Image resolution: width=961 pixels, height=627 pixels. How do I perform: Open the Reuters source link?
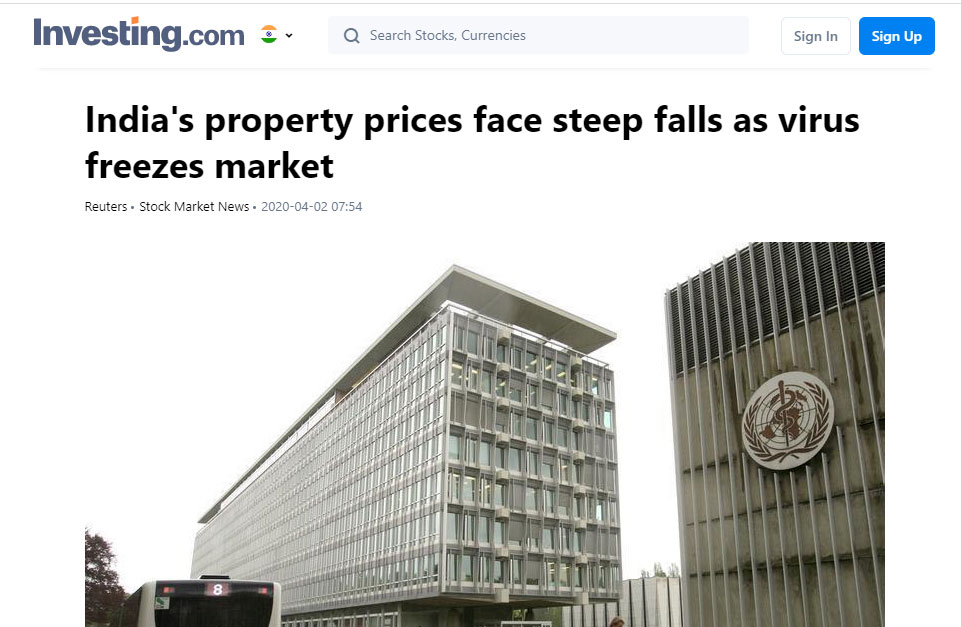coord(106,207)
